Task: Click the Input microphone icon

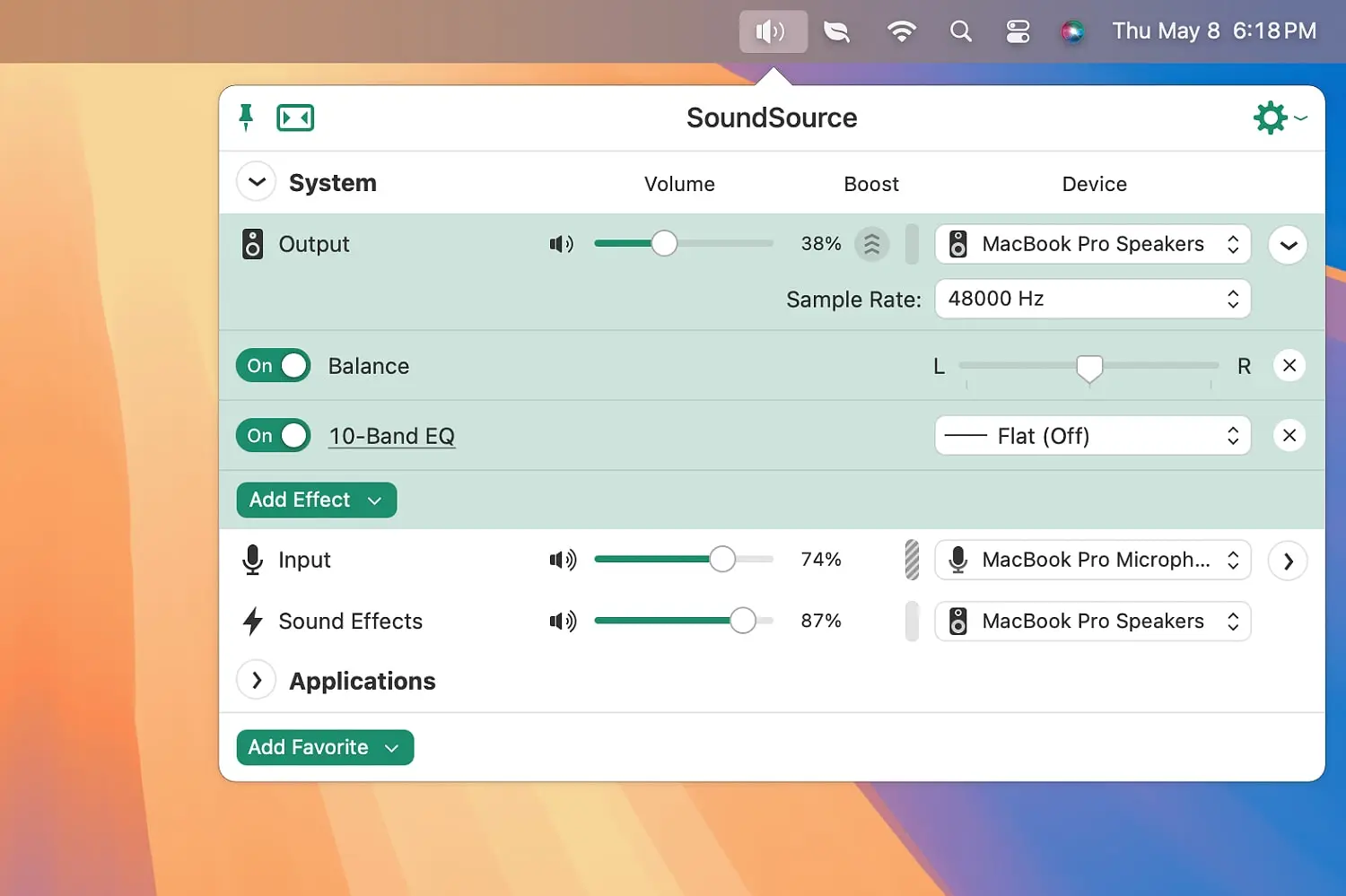Action: [252, 559]
